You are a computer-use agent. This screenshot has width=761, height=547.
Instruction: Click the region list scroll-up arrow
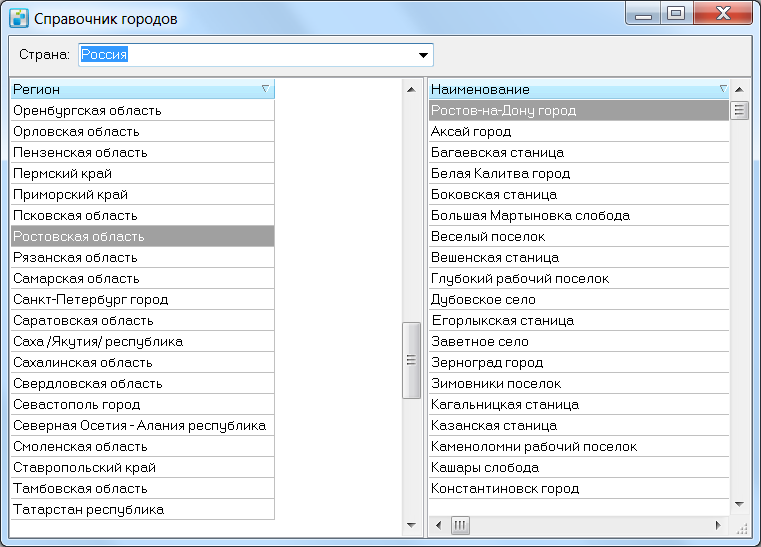(x=412, y=89)
